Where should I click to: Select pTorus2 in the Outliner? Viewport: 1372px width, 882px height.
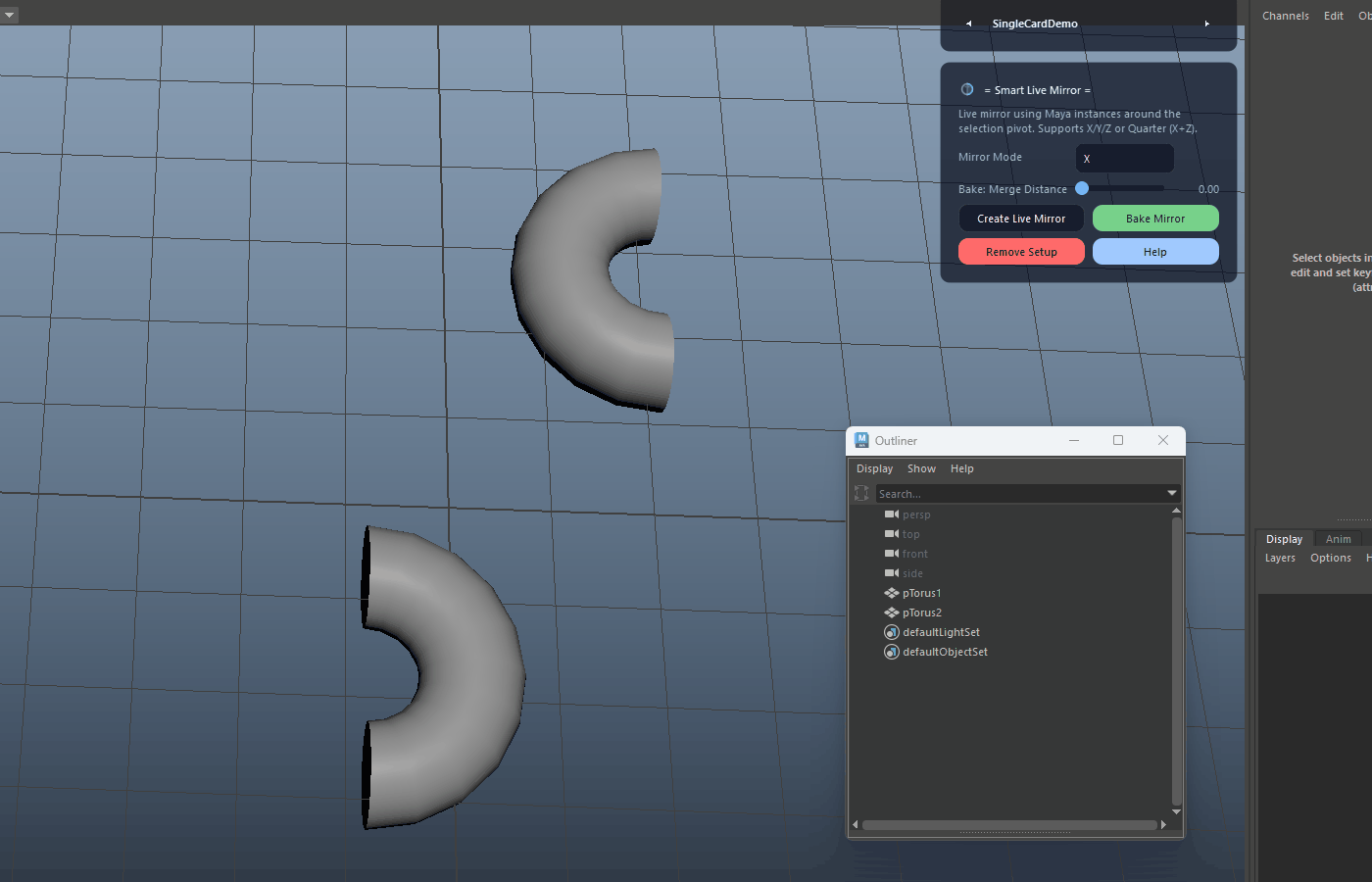pyautogui.click(x=921, y=612)
